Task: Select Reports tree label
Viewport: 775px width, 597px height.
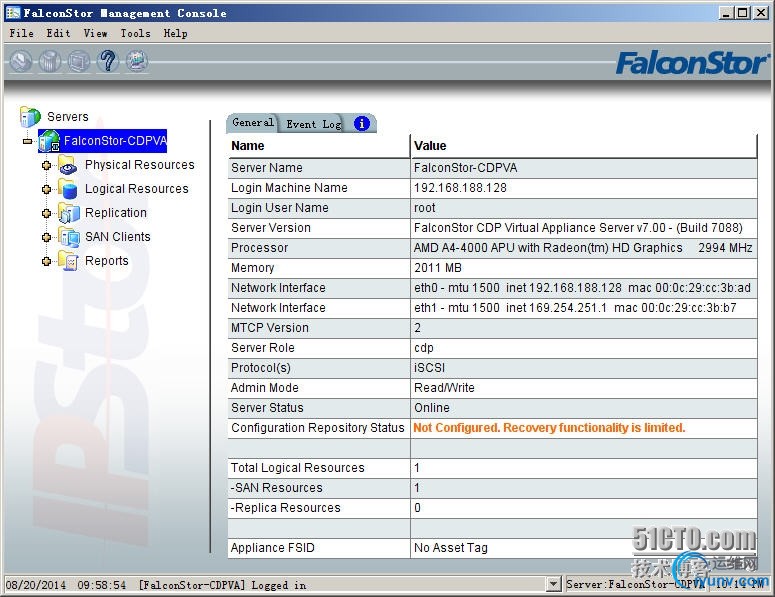Action: 107,260
